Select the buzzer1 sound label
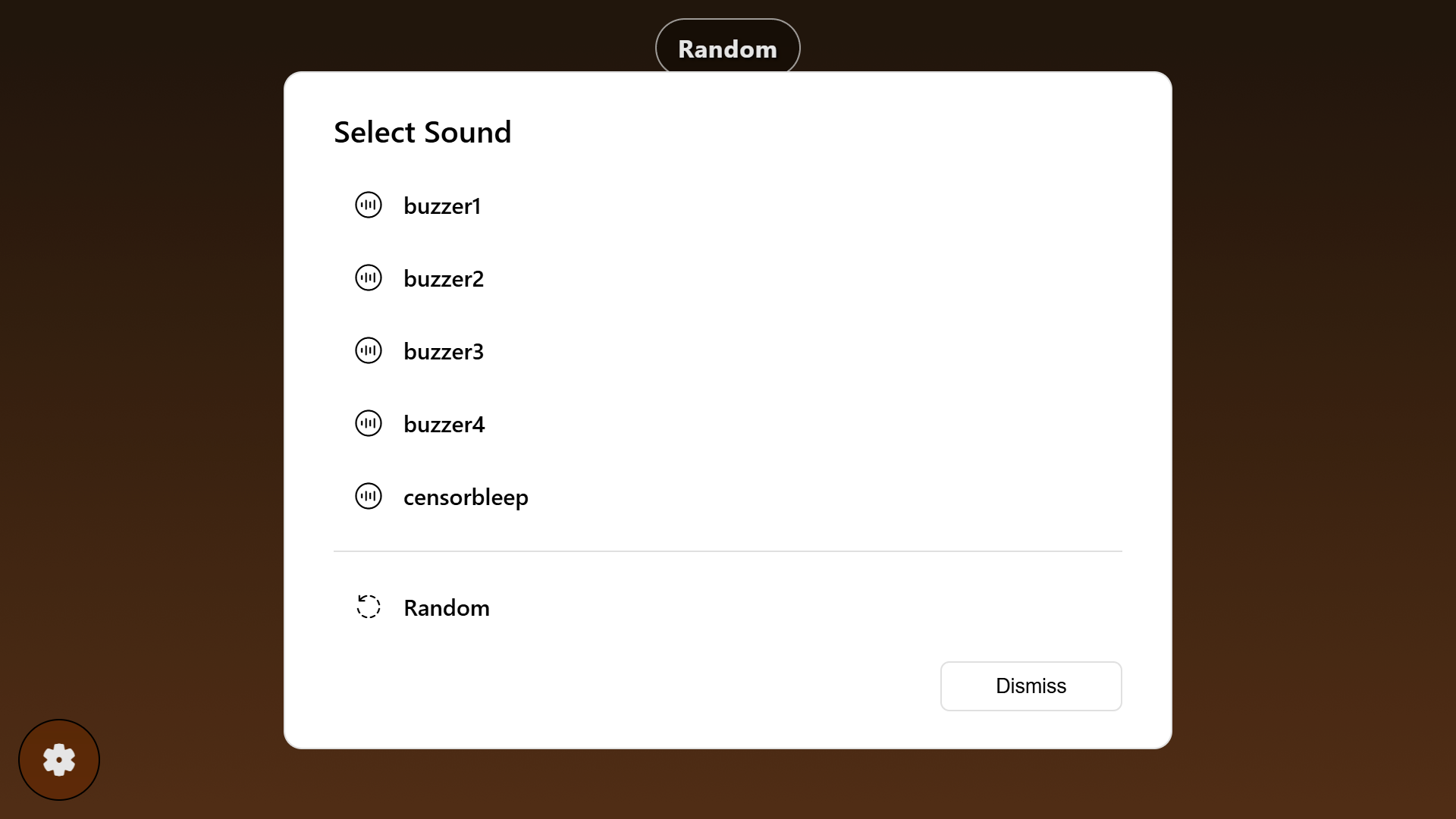 (x=442, y=206)
